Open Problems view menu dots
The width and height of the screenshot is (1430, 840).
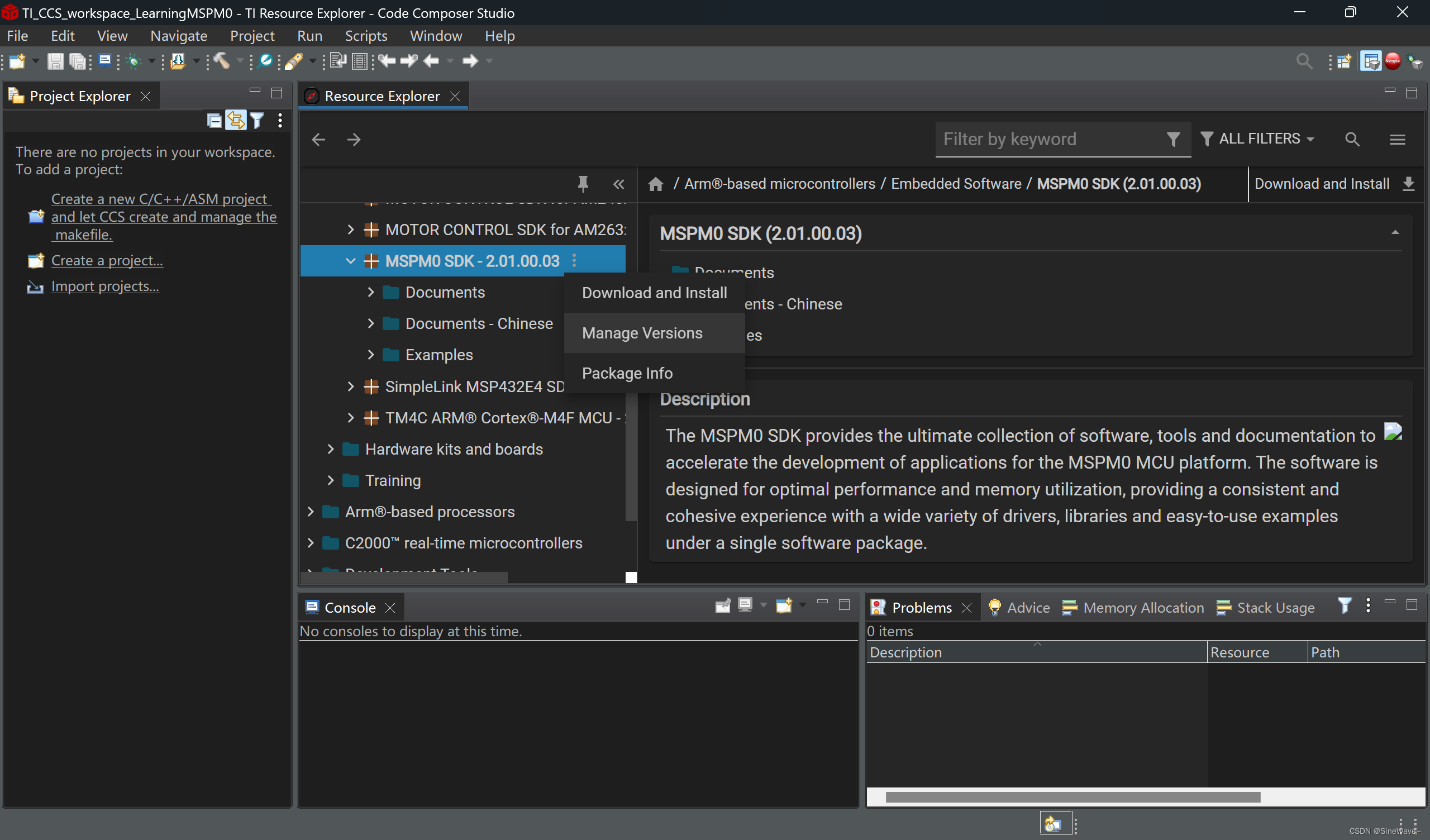(x=1368, y=605)
